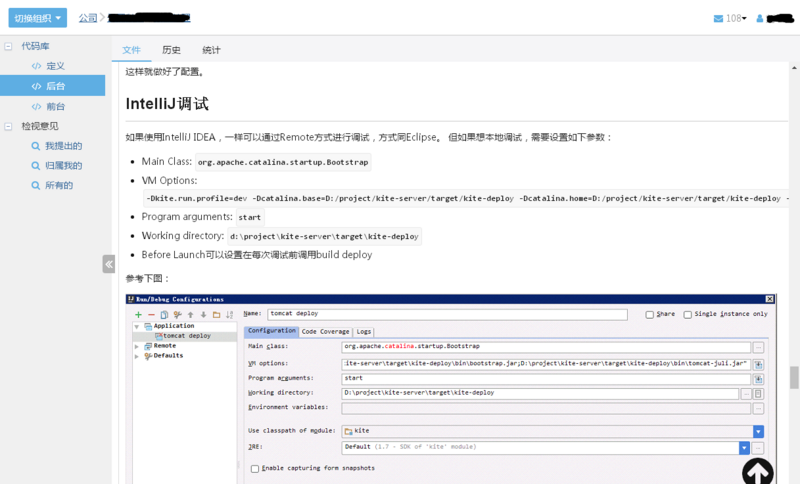The height and width of the screenshot is (484, 800).
Task: Open the Use classpath of module dropdown
Action: [758, 431]
